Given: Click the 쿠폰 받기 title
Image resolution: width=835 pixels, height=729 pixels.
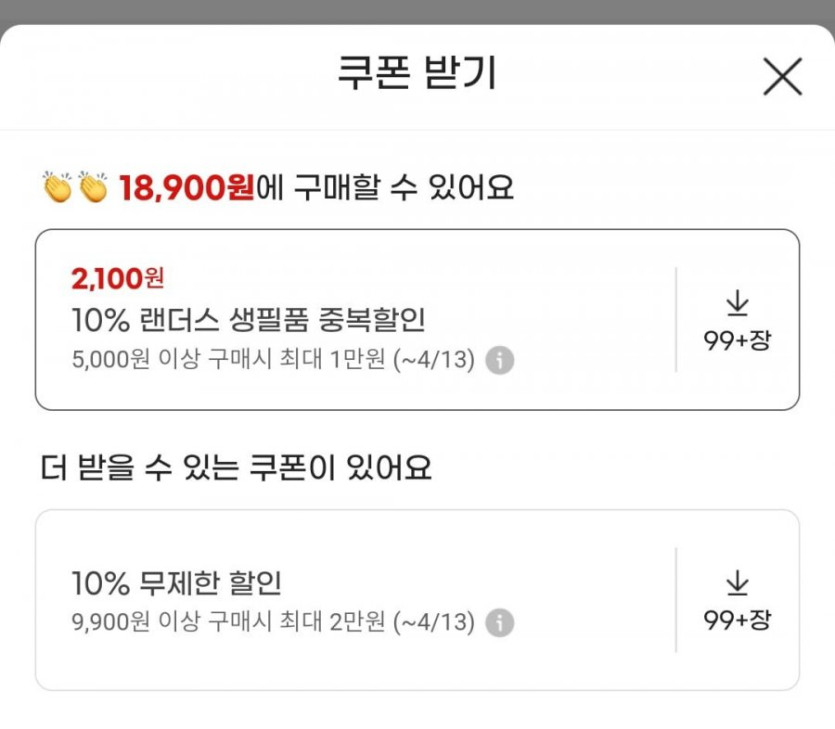Looking at the screenshot, I should (416, 75).
